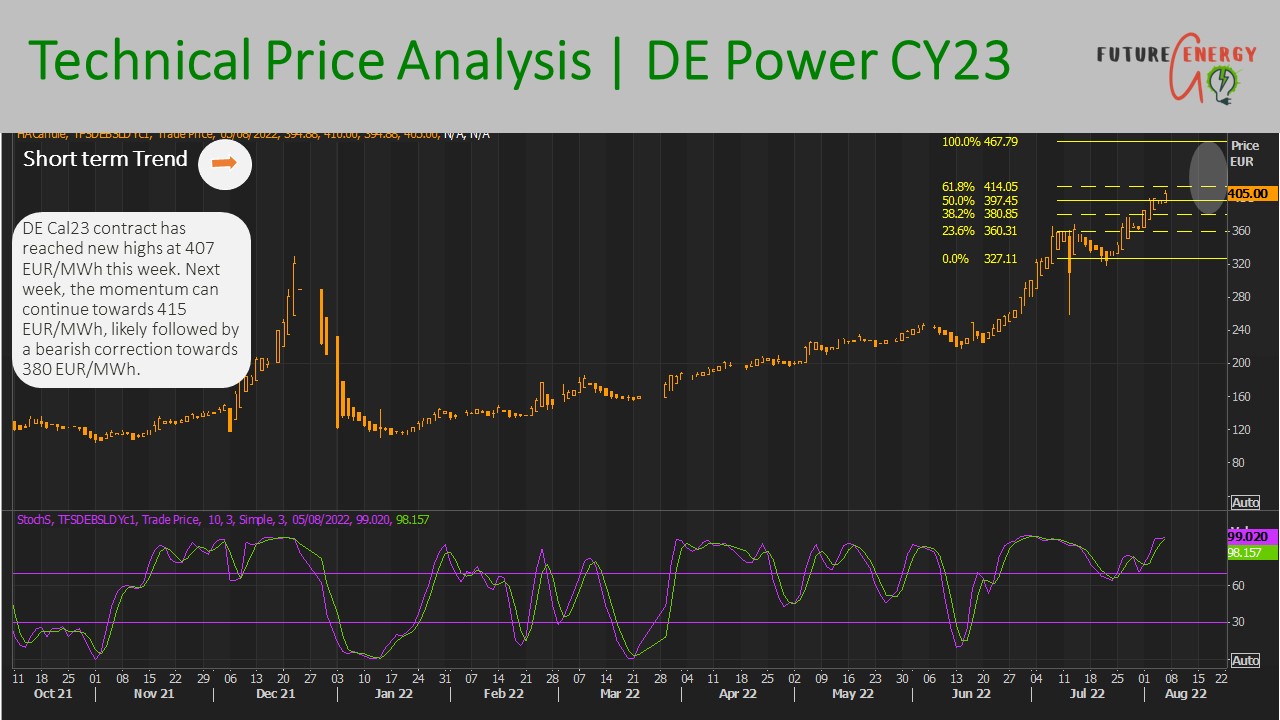Click the '38.2% 380.85' Fibonacci label

tap(980, 214)
